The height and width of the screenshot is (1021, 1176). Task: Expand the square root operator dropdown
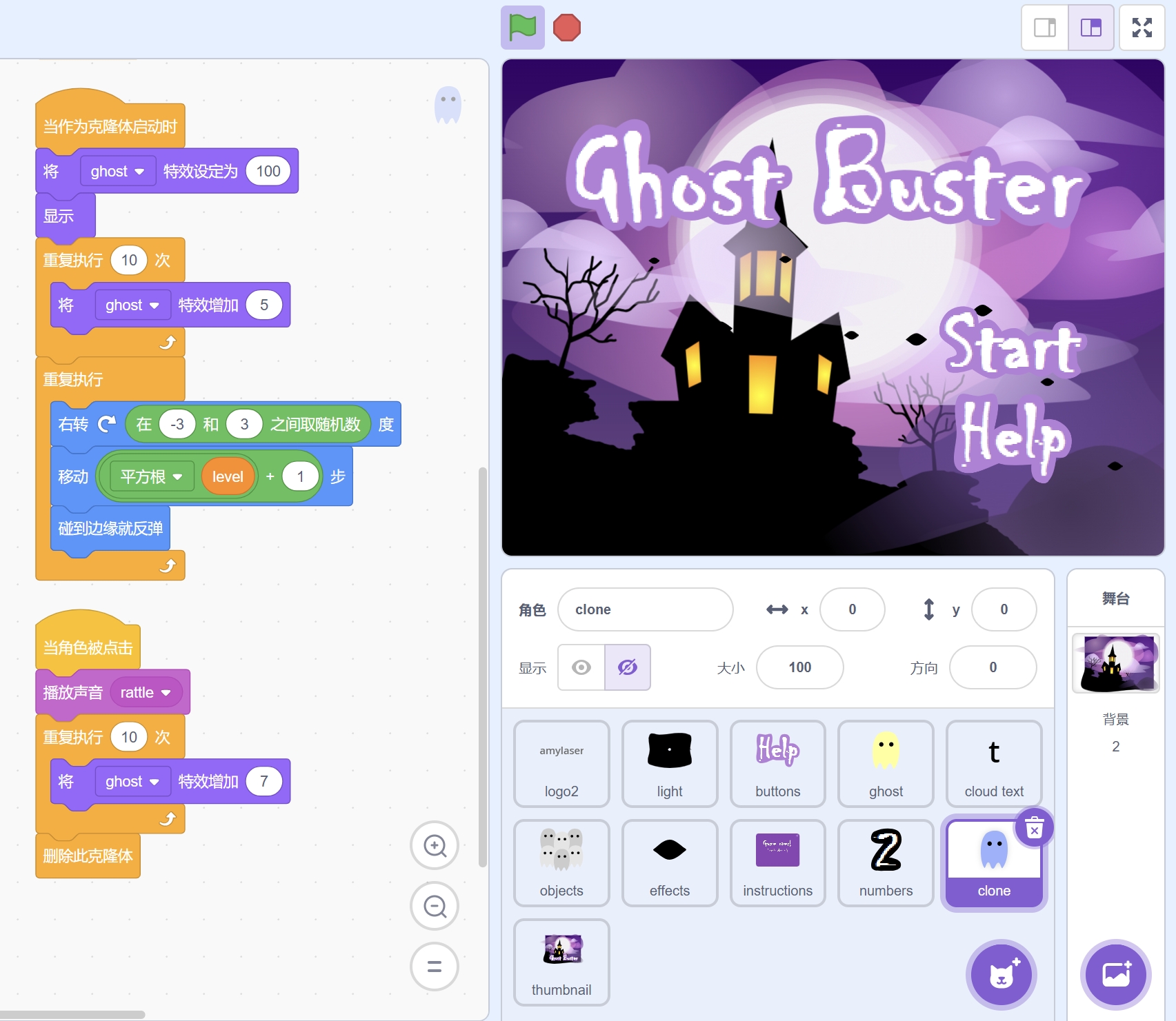(x=151, y=477)
